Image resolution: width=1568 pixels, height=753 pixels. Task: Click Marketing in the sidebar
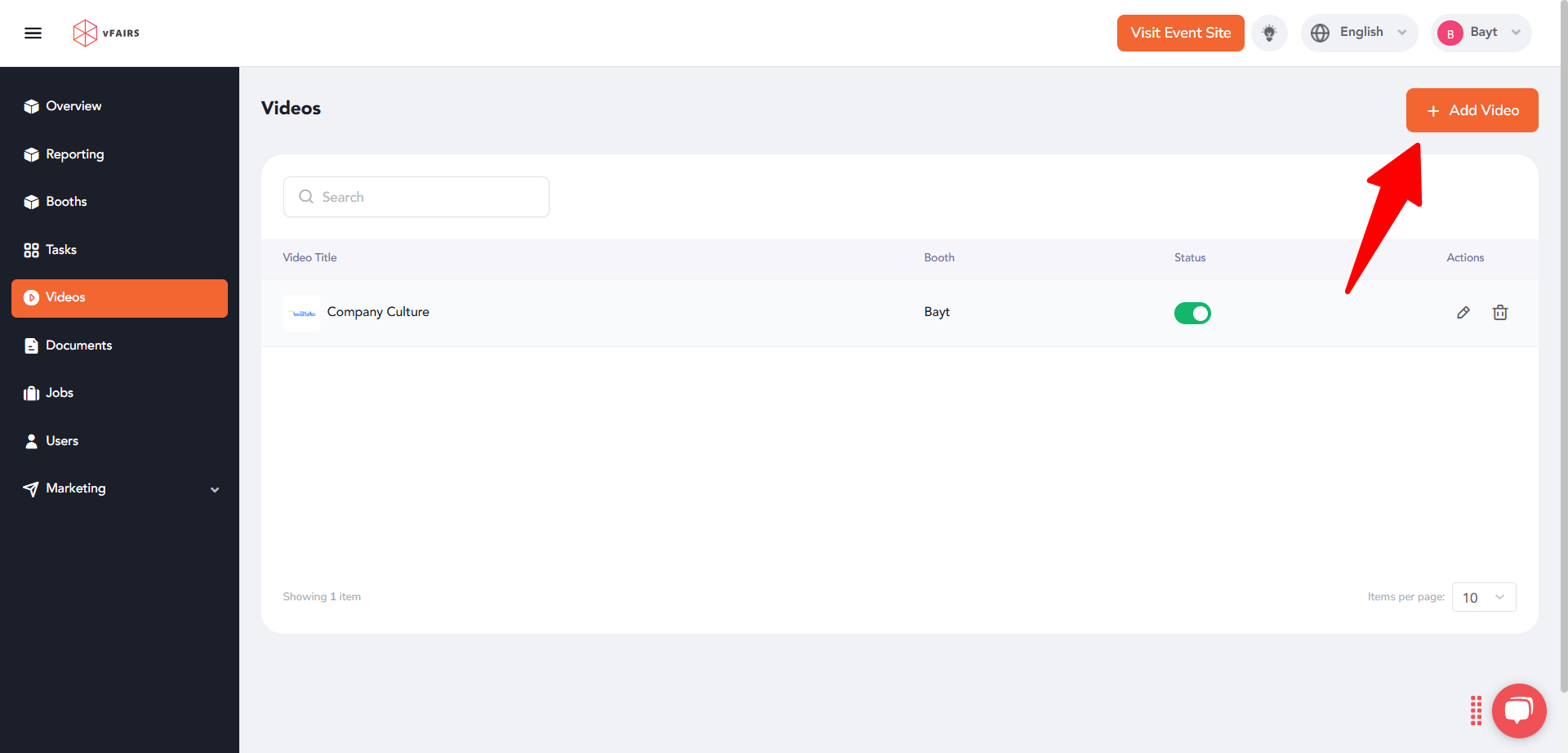coord(119,488)
